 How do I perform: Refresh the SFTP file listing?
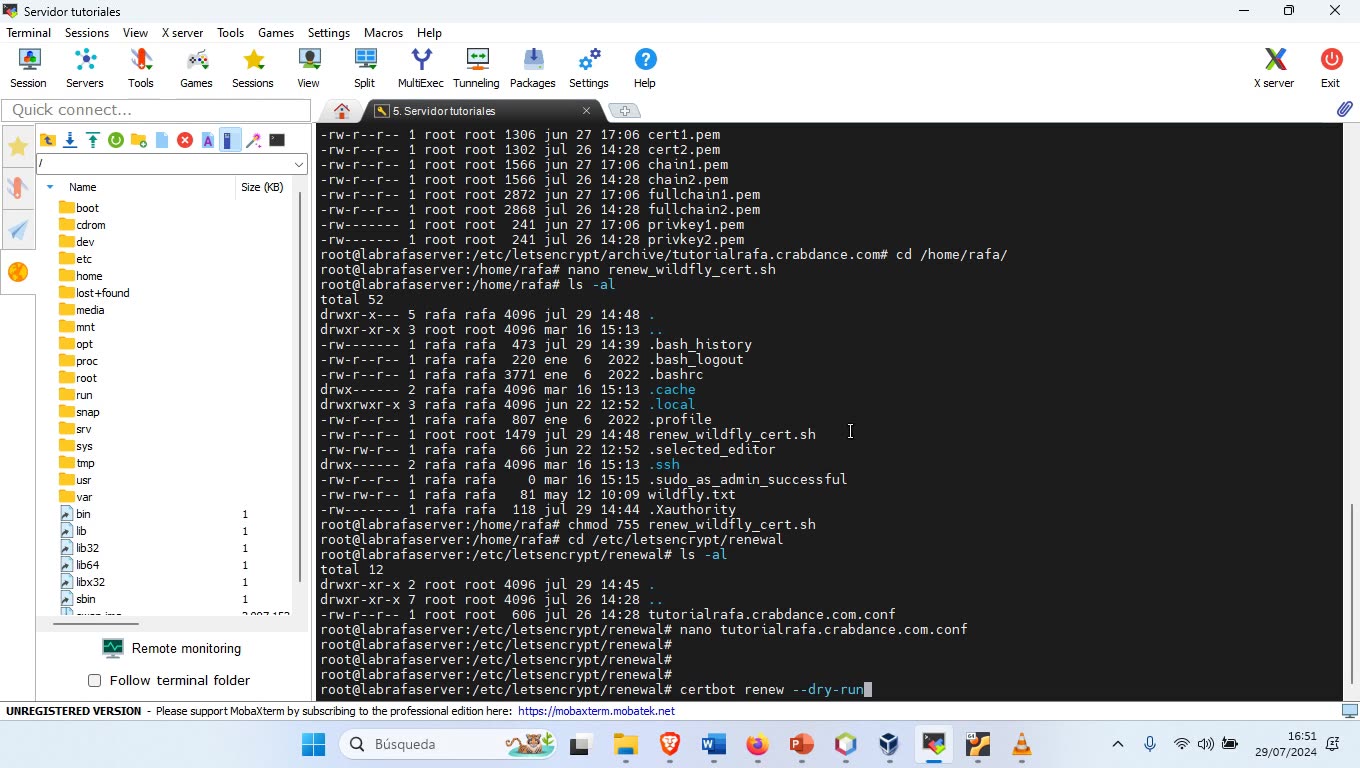[115, 140]
